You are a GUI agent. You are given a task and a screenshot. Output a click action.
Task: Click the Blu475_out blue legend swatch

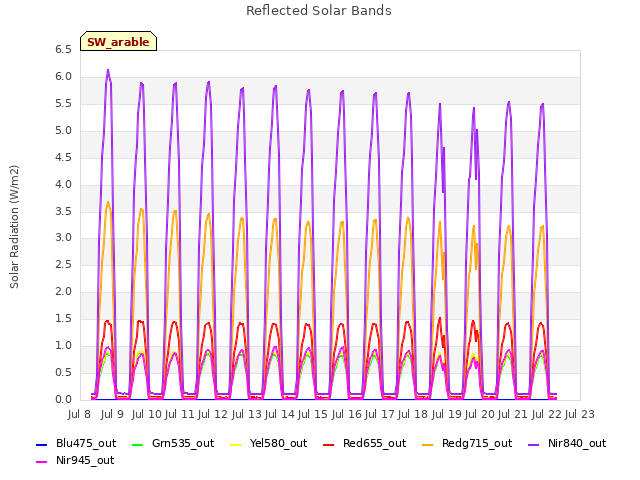tap(42, 444)
